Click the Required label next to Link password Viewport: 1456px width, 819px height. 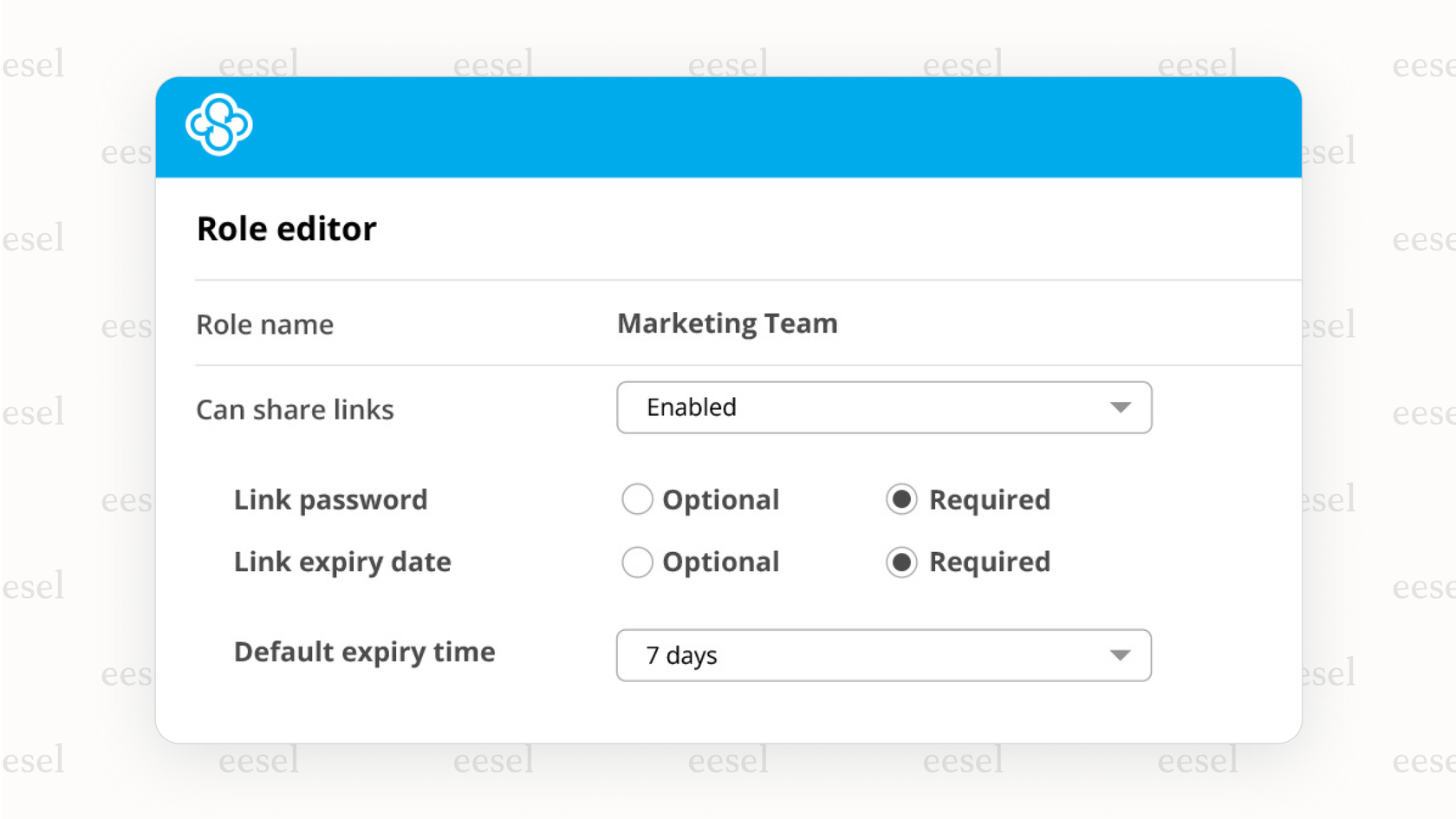pos(989,499)
